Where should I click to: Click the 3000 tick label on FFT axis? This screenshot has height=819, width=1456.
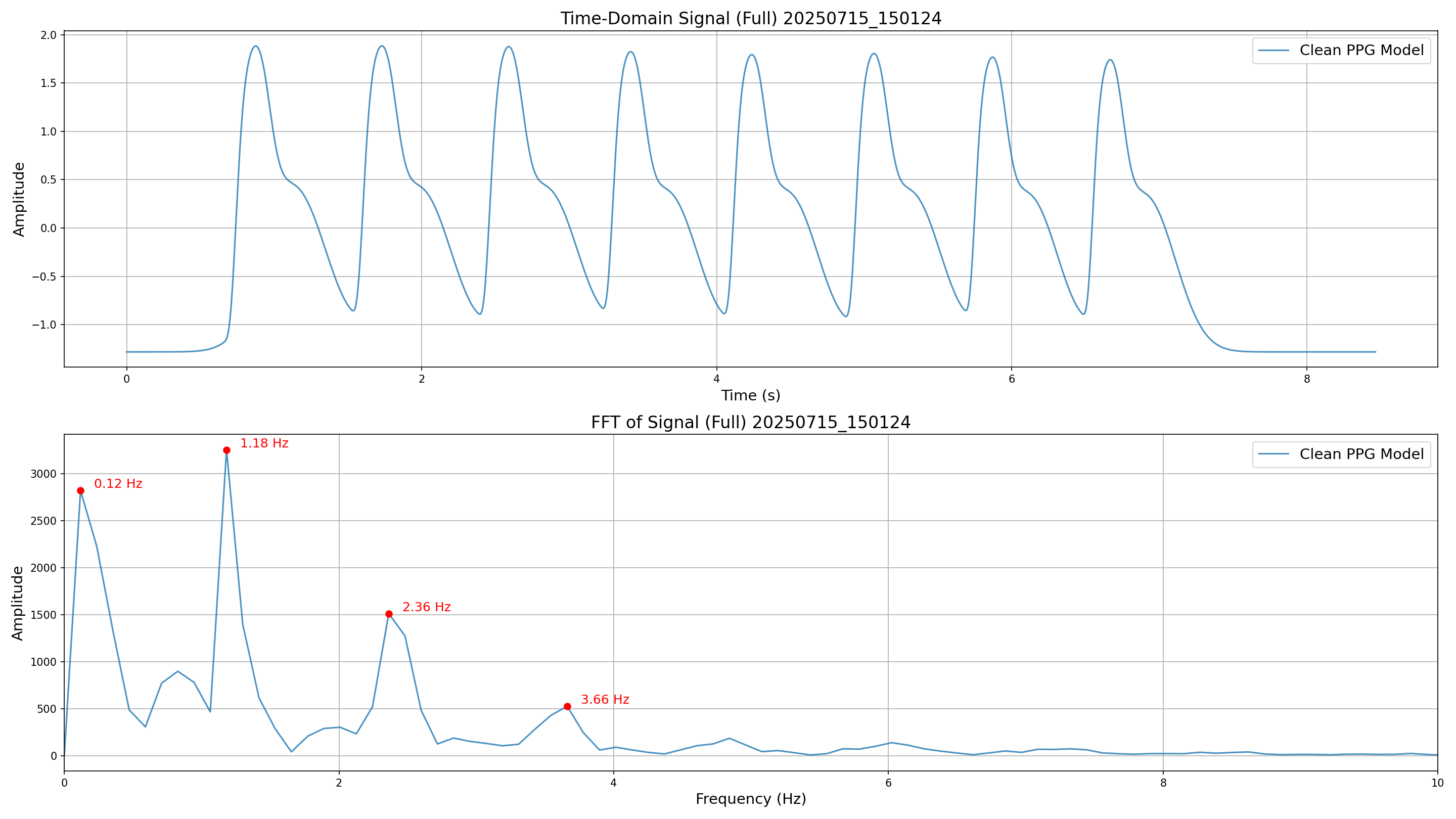pyautogui.click(x=43, y=474)
